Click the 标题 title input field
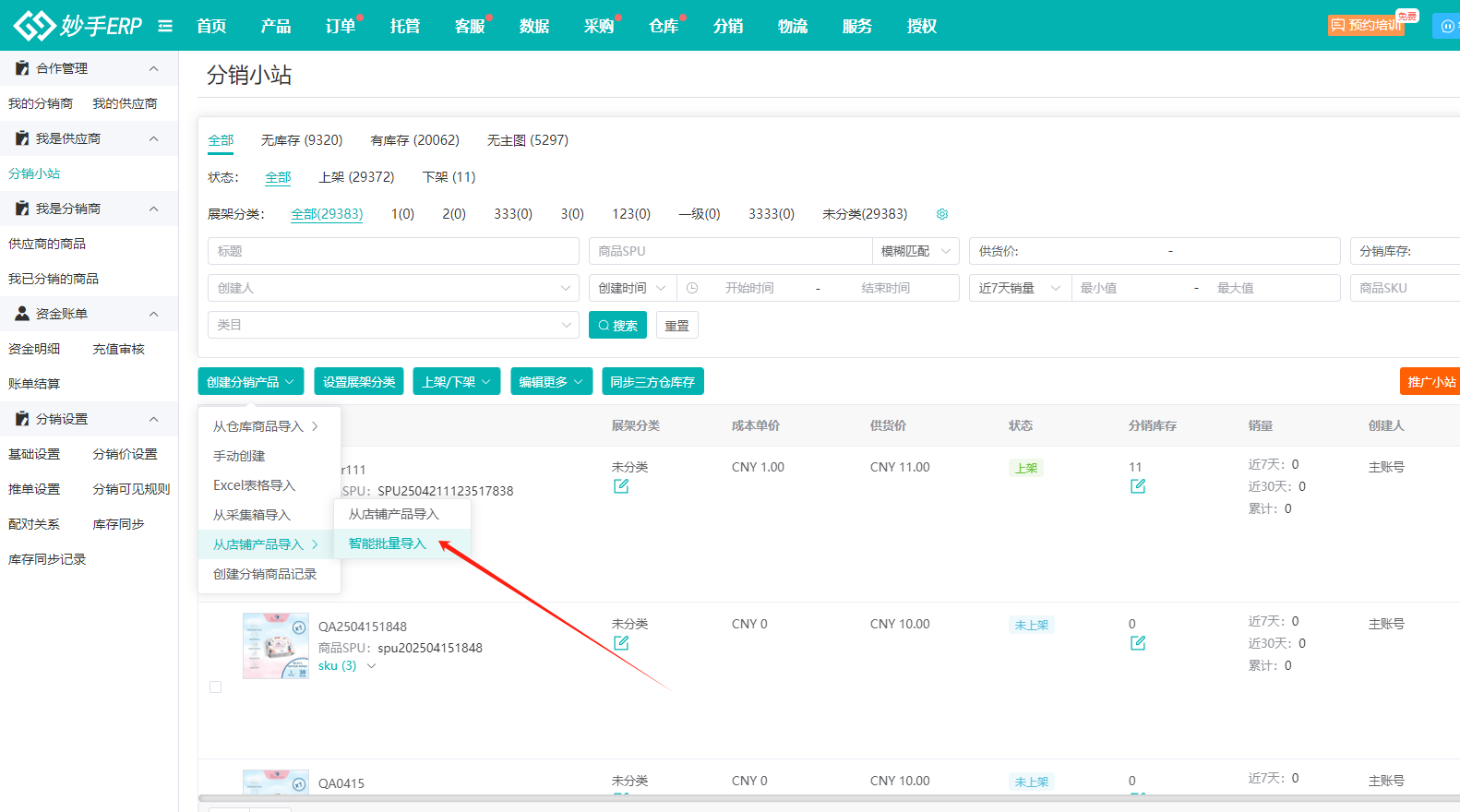Screen dimensions: 1460x812 tap(393, 251)
